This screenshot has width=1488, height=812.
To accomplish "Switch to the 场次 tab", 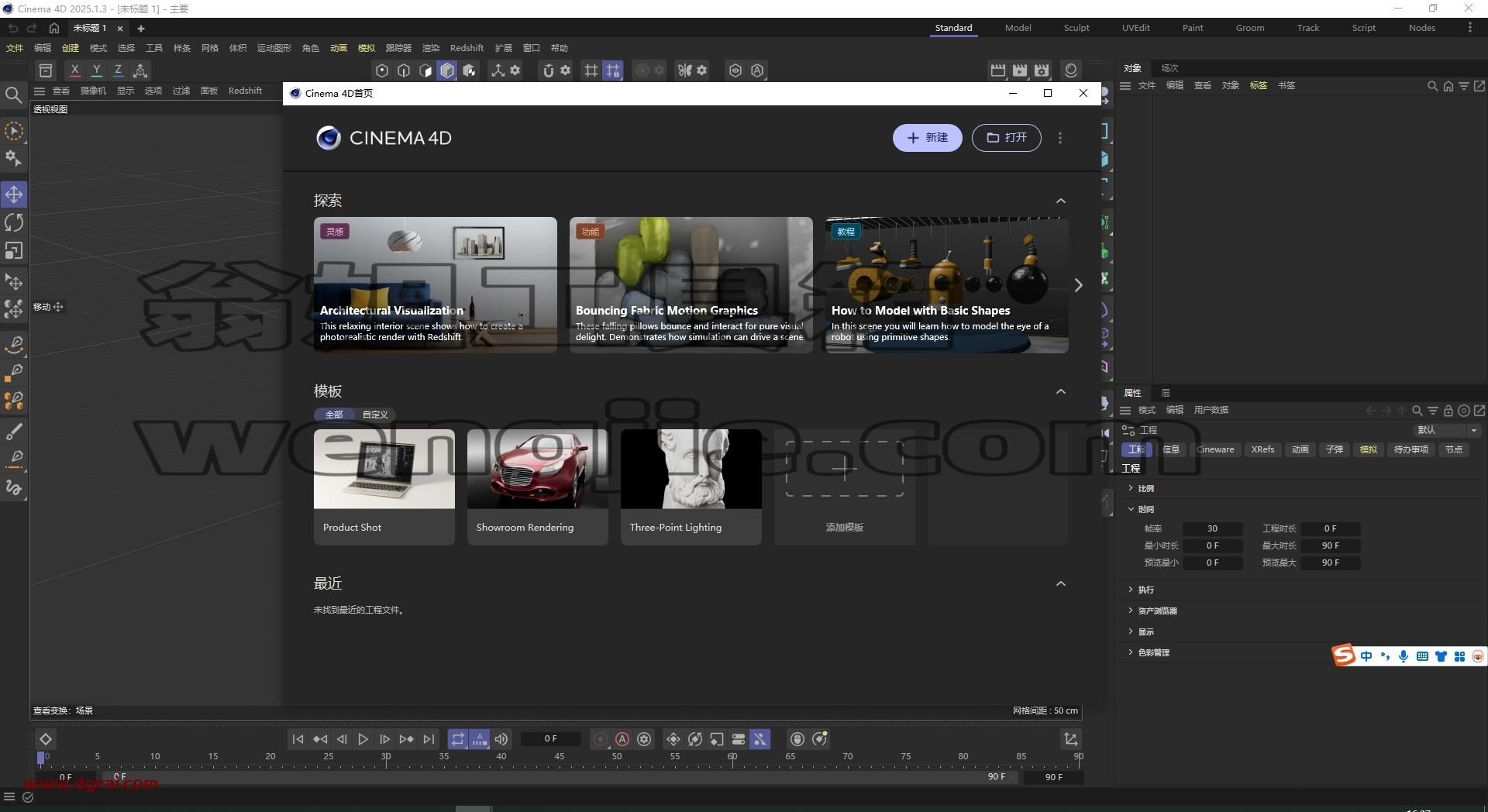I will click(x=1169, y=68).
